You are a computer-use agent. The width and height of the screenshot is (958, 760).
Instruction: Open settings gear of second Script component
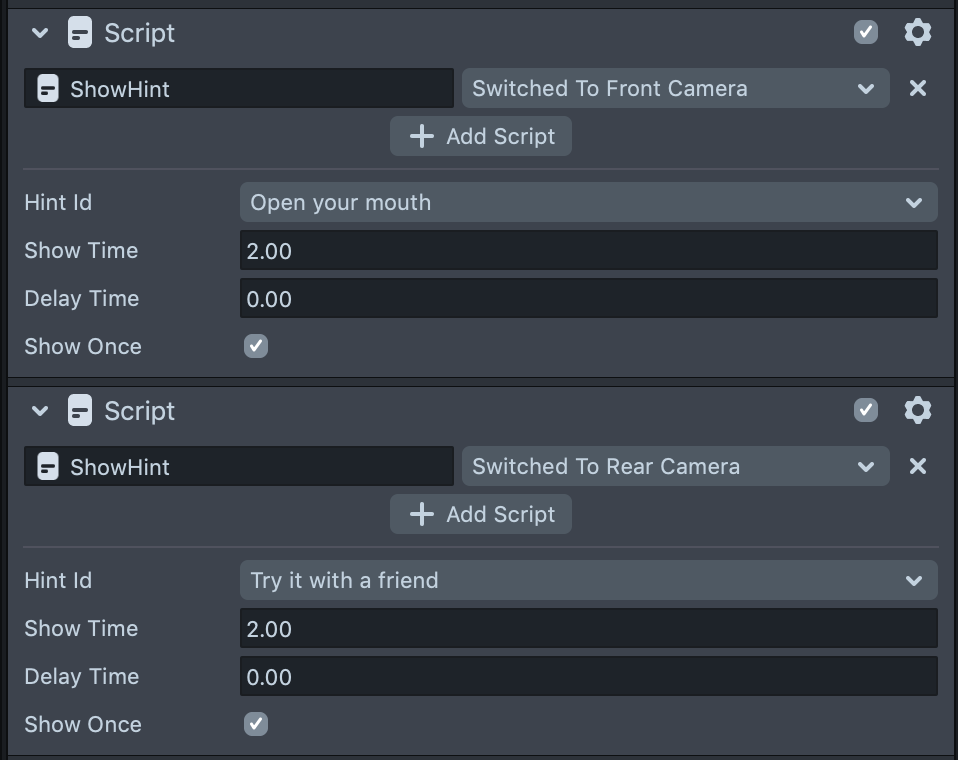click(917, 411)
